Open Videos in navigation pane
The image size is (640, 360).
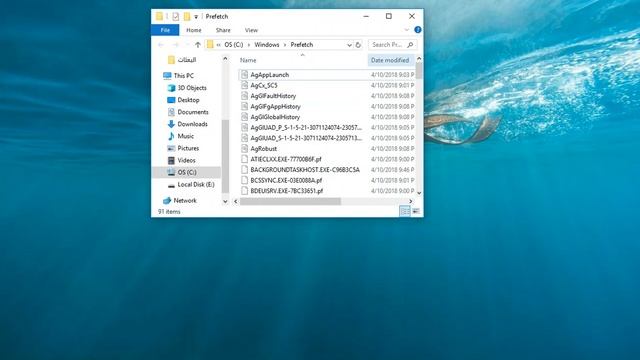(x=181, y=160)
